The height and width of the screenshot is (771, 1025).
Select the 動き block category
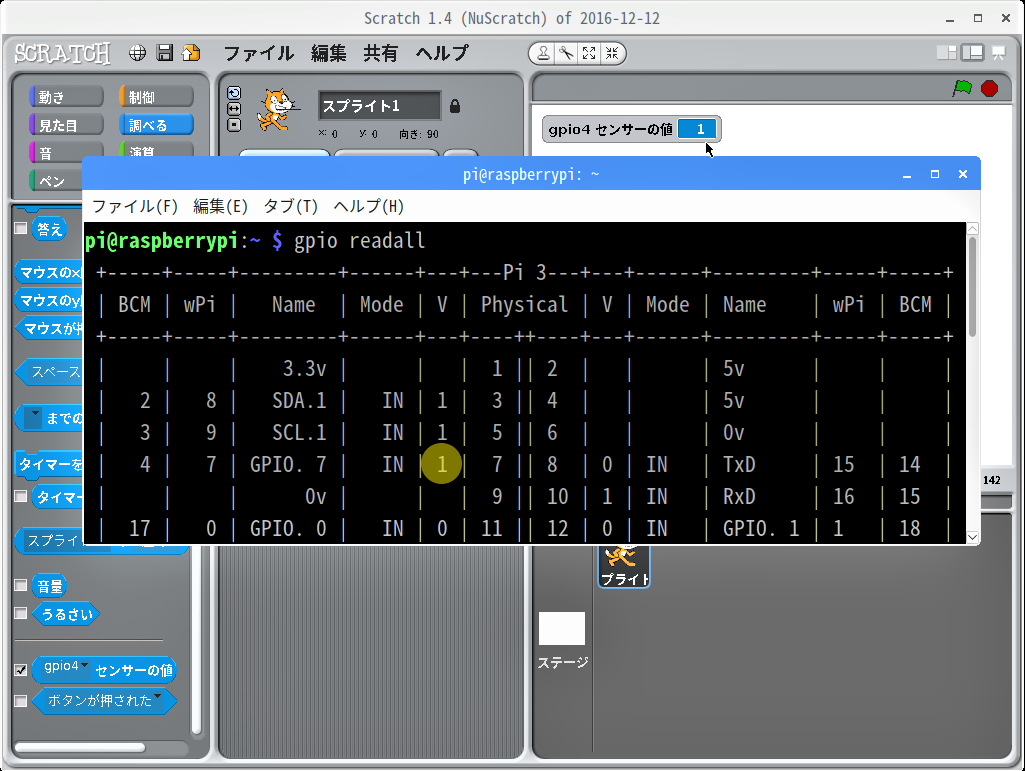(66, 97)
